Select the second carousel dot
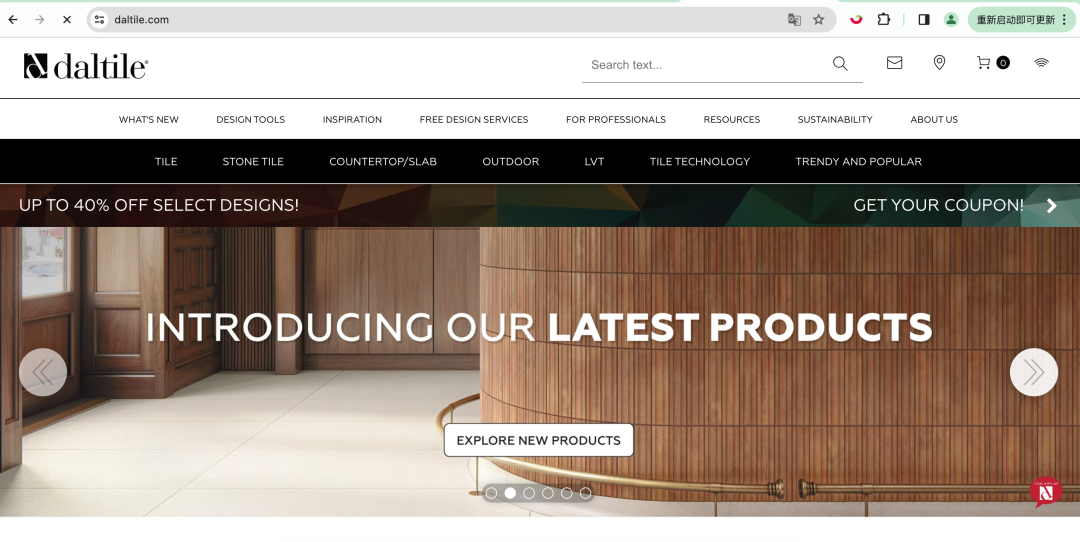1080x542 pixels. (510, 493)
